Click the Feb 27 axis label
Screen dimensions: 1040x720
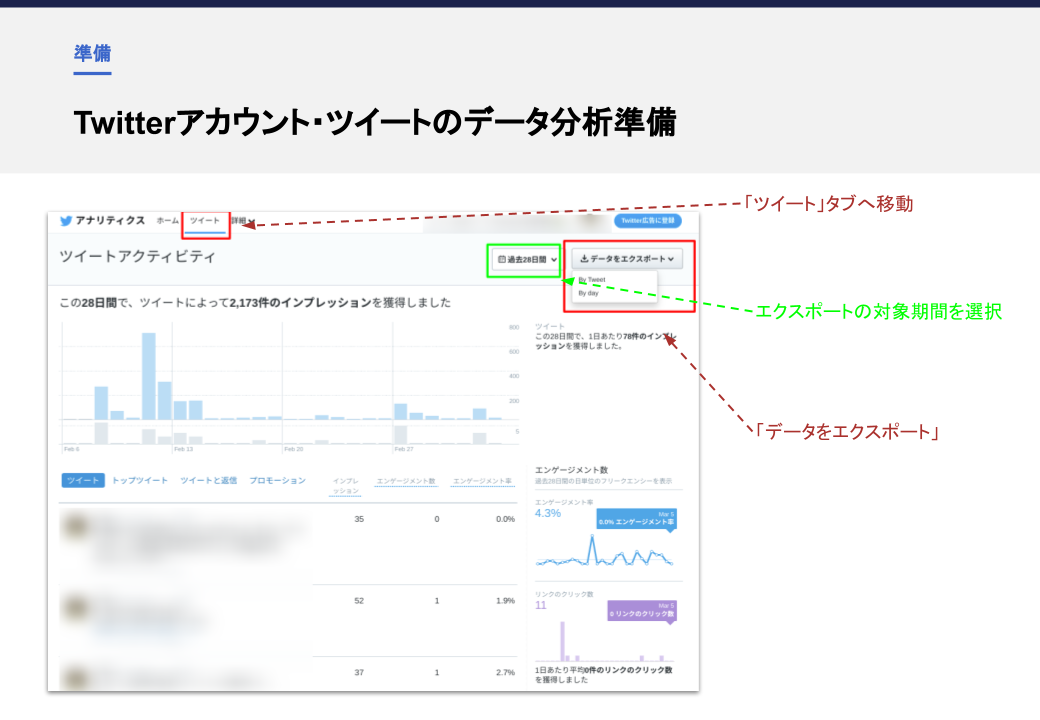(404, 450)
